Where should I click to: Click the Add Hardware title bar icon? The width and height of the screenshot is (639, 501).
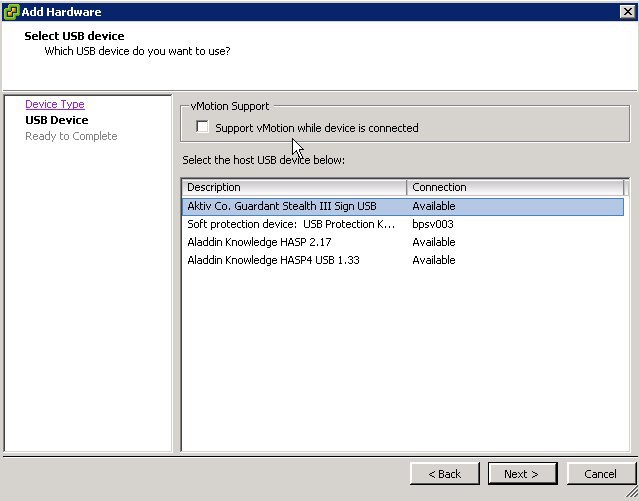coord(11,12)
